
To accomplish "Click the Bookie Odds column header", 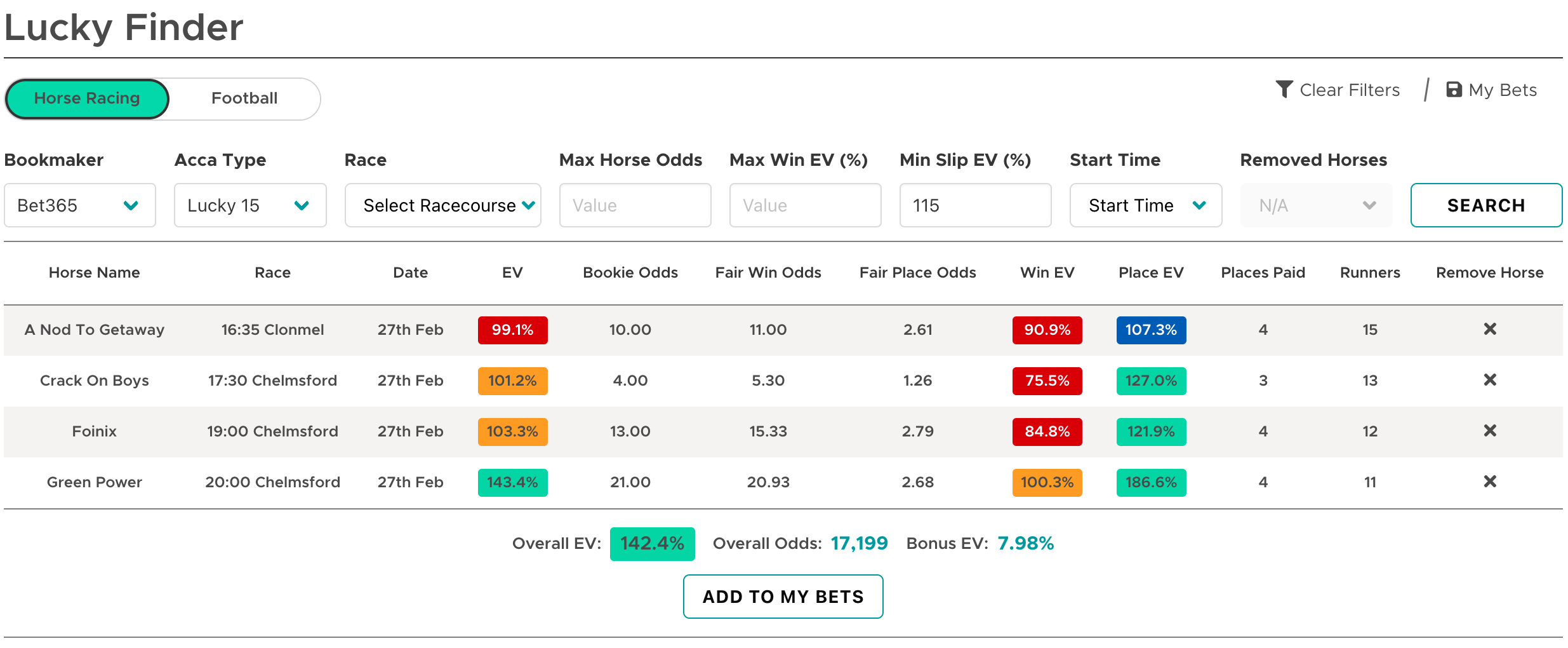I will [x=630, y=273].
